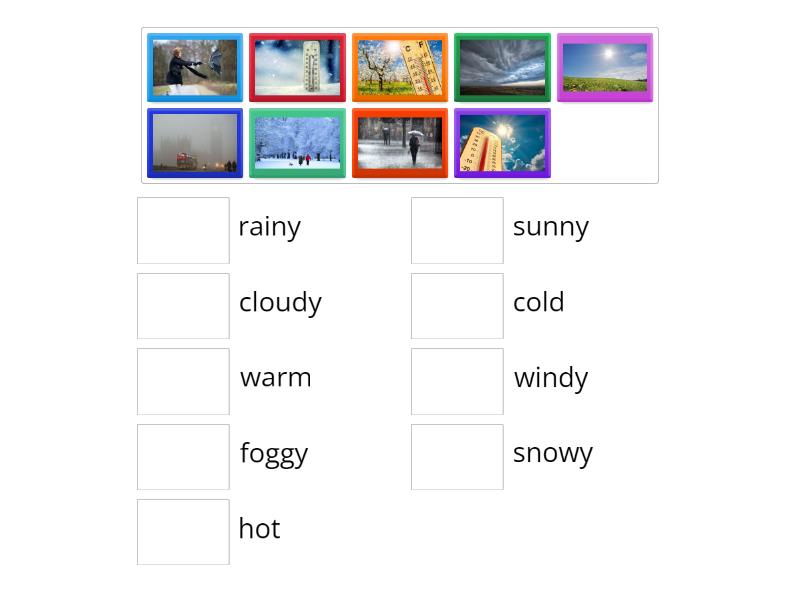Select the cloudy label
Screen dimensions: 800x600
[x=280, y=302]
